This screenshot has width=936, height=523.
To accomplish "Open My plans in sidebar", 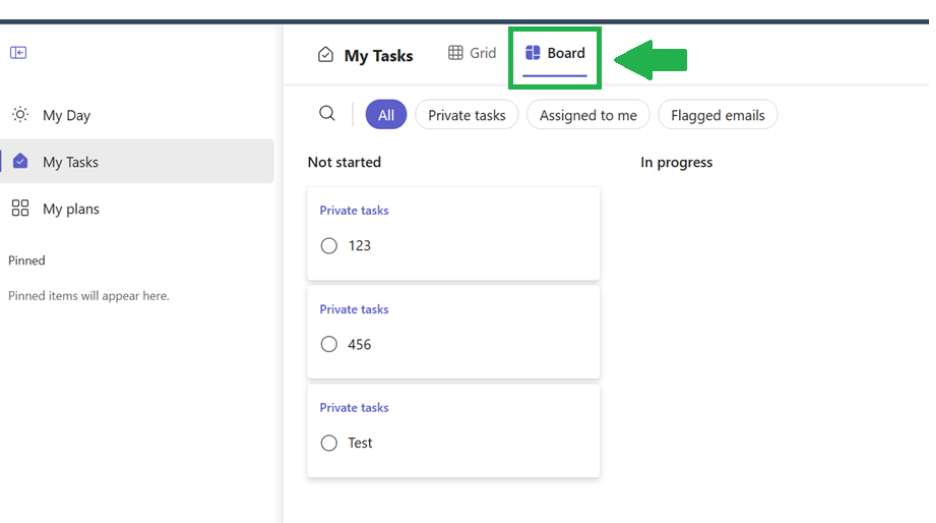I will point(137,208).
